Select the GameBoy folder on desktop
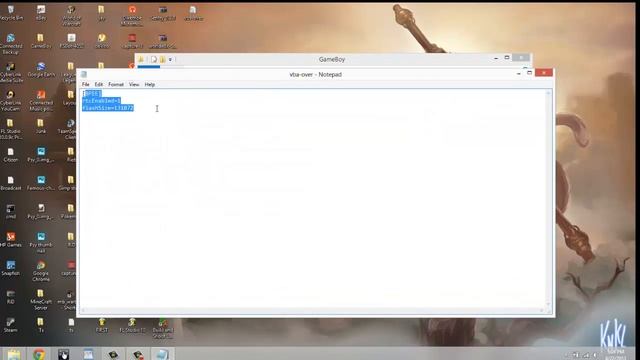 (40, 41)
